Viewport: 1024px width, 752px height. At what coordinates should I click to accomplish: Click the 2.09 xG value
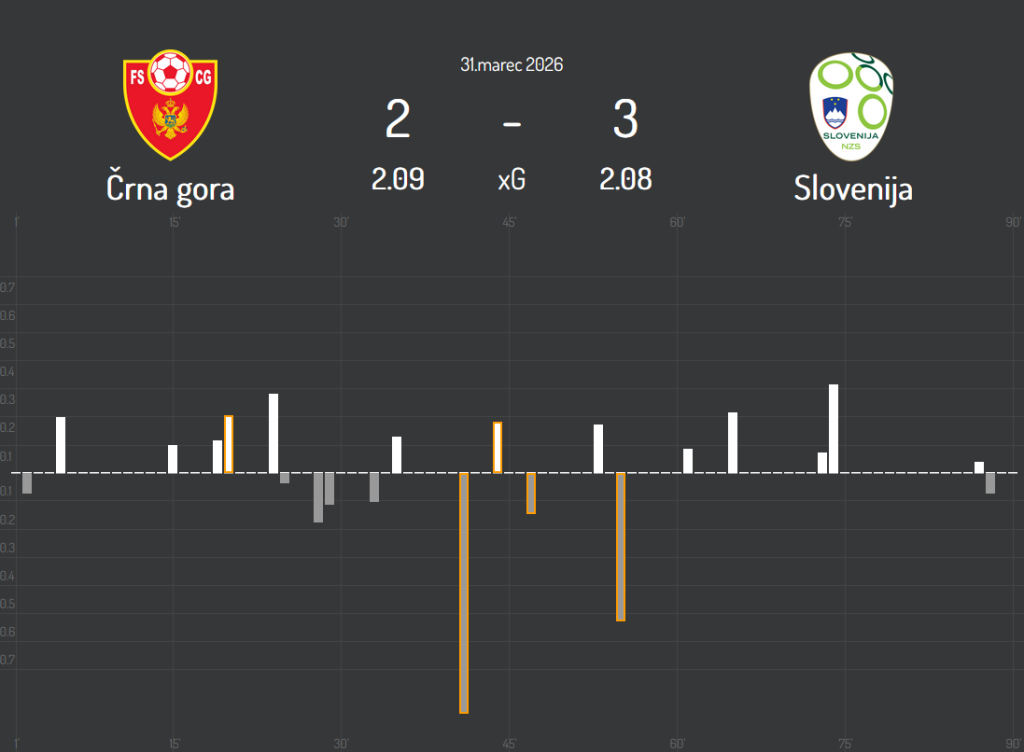click(397, 180)
